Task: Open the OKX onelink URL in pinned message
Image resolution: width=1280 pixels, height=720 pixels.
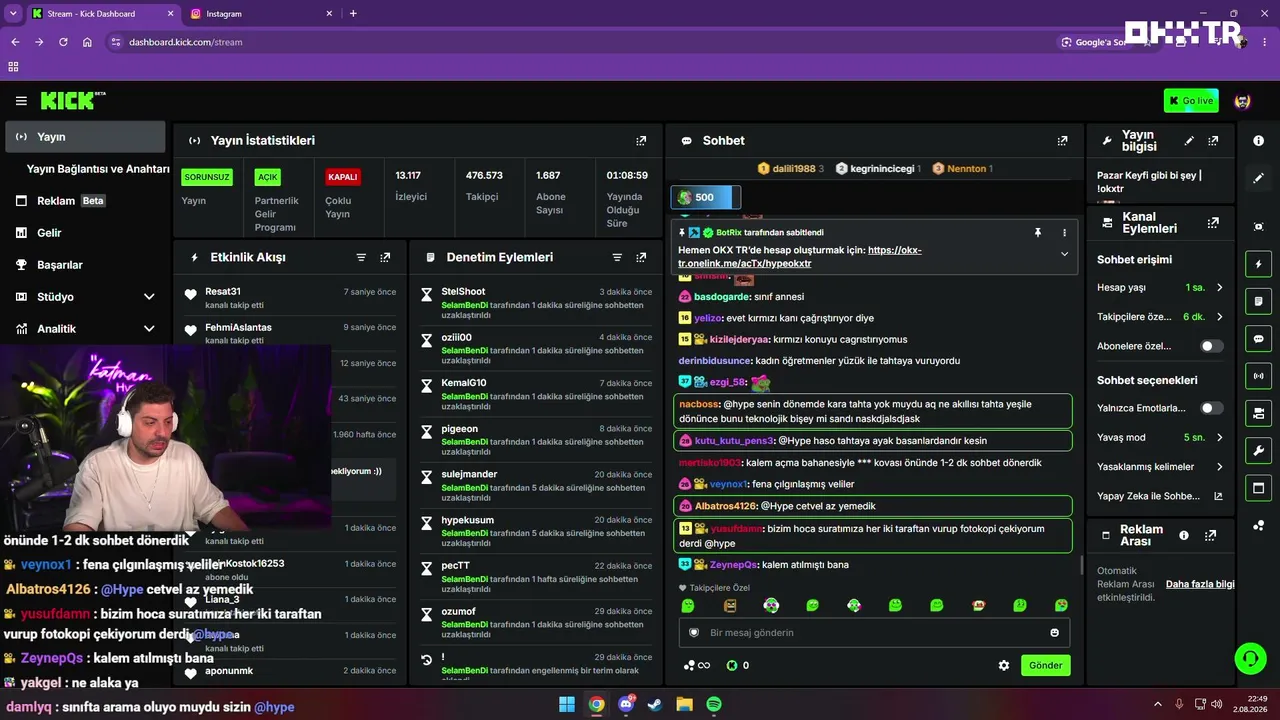Action: pos(800,257)
